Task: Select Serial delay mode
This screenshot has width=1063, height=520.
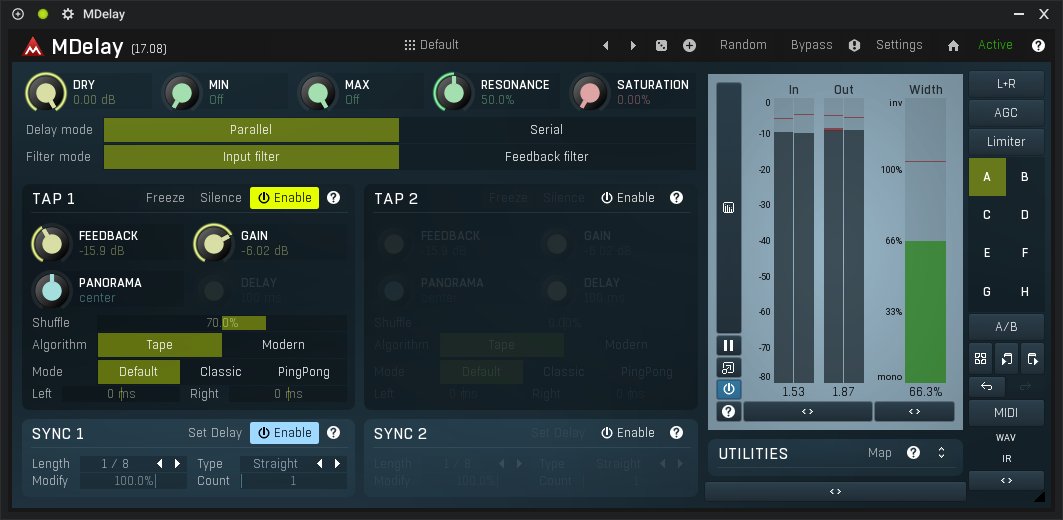Action: pyautogui.click(x=546, y=129)
